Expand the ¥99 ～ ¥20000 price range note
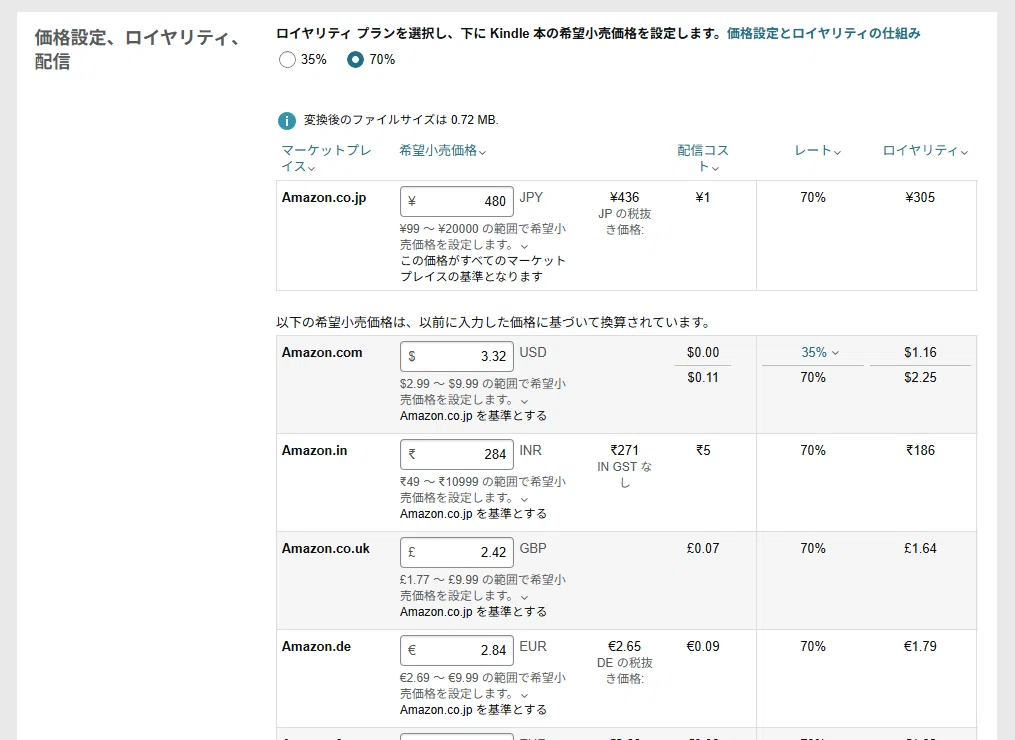This screenshot has height=740, width=1015. coord(524,246)
